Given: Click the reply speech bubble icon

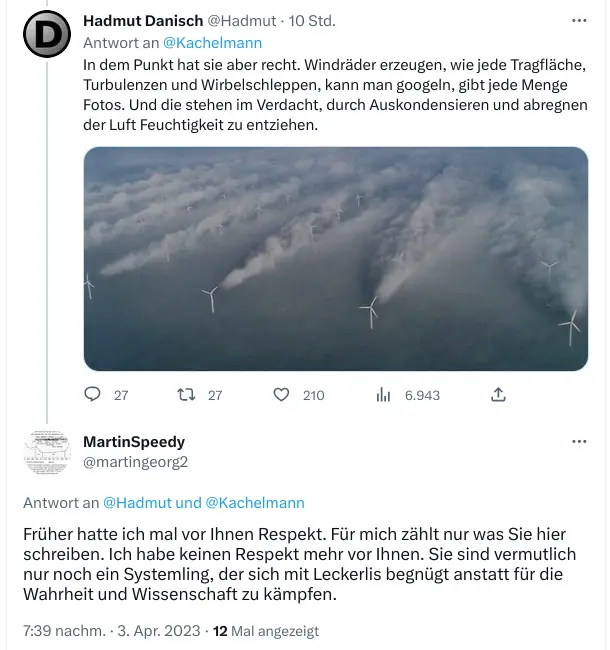Looking at the screenshot, I should pyautogui.click(x=92, y=394).
